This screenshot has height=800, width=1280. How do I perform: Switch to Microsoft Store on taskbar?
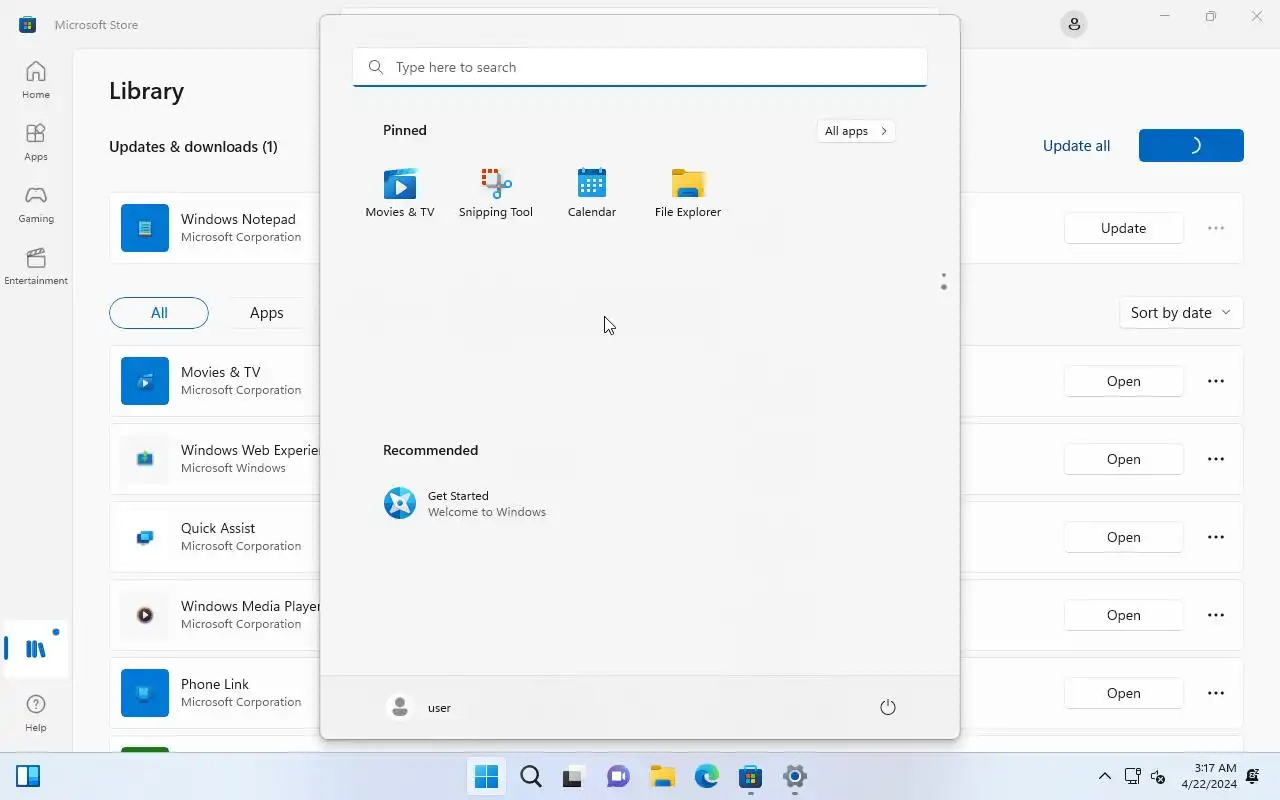click(751, 776)
